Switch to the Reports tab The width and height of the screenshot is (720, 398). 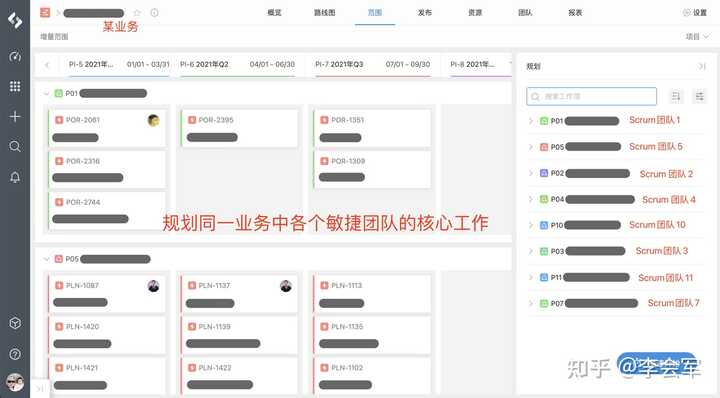[x=575, y=13]
